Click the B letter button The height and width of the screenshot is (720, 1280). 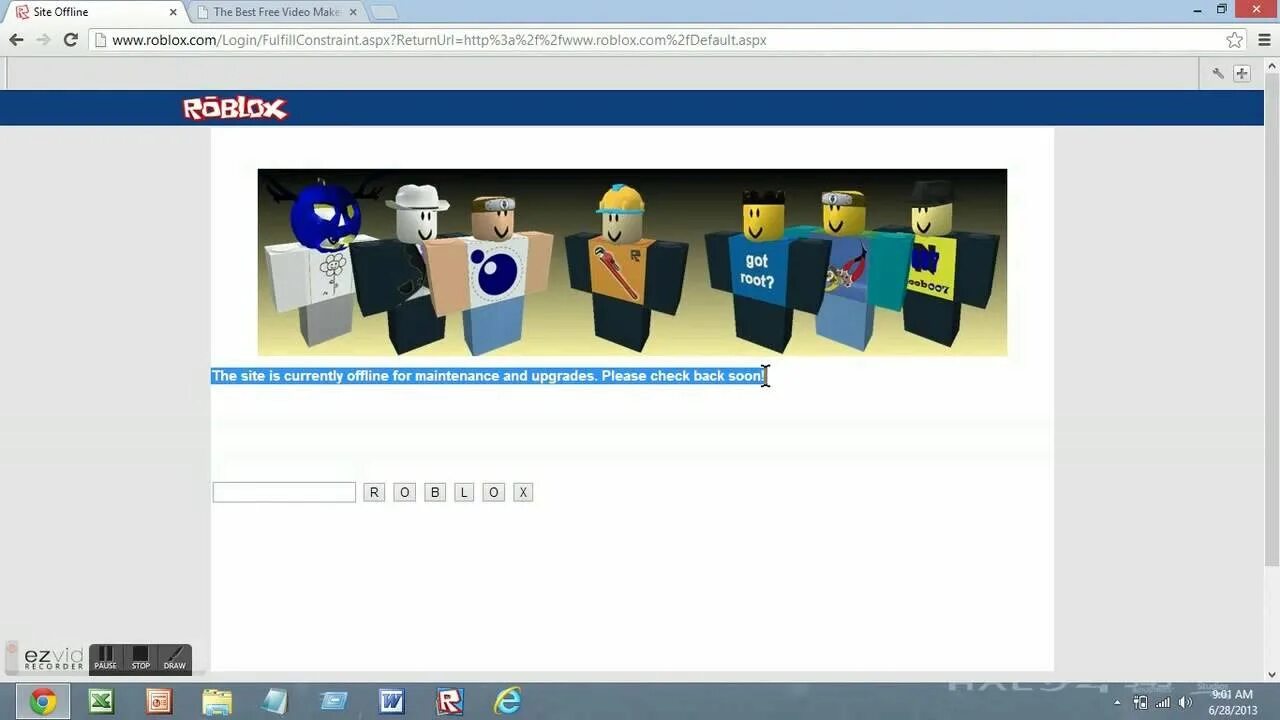pyautogui.click(x=434, y=492)
